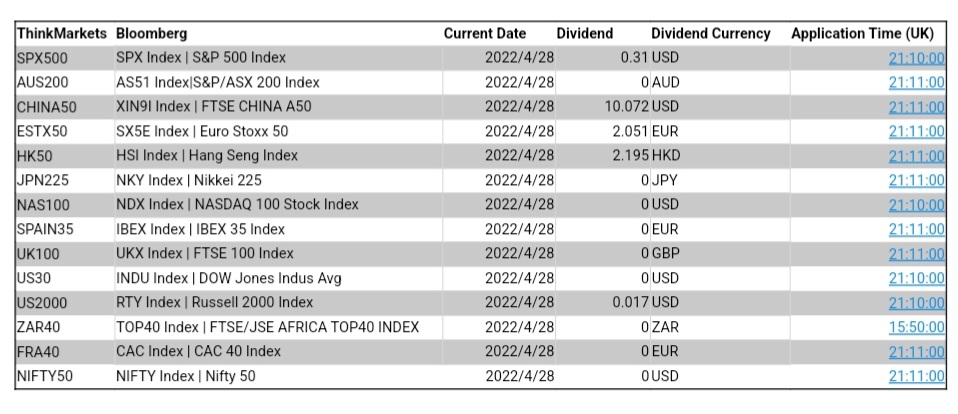
Task: Follow the NIFTY50 application time link
Action: point(916,376)
